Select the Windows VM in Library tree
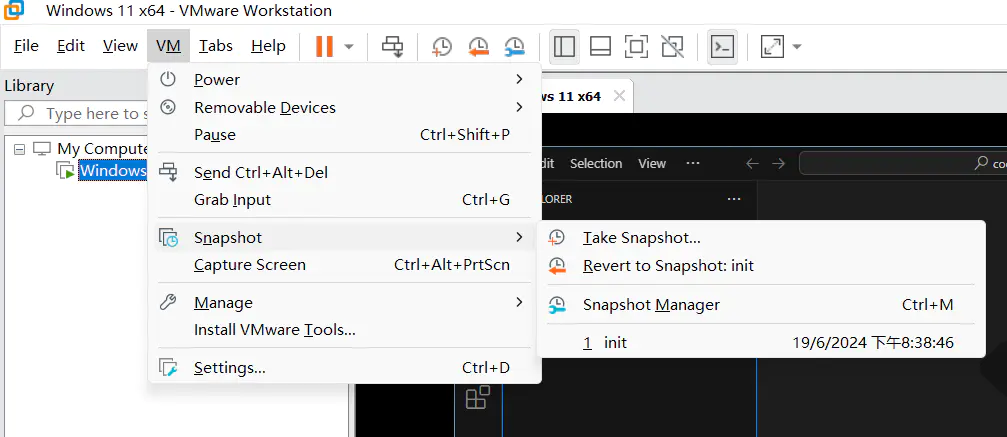The image size is (1007, 437). pyautogui.click(x=113, y=170)
